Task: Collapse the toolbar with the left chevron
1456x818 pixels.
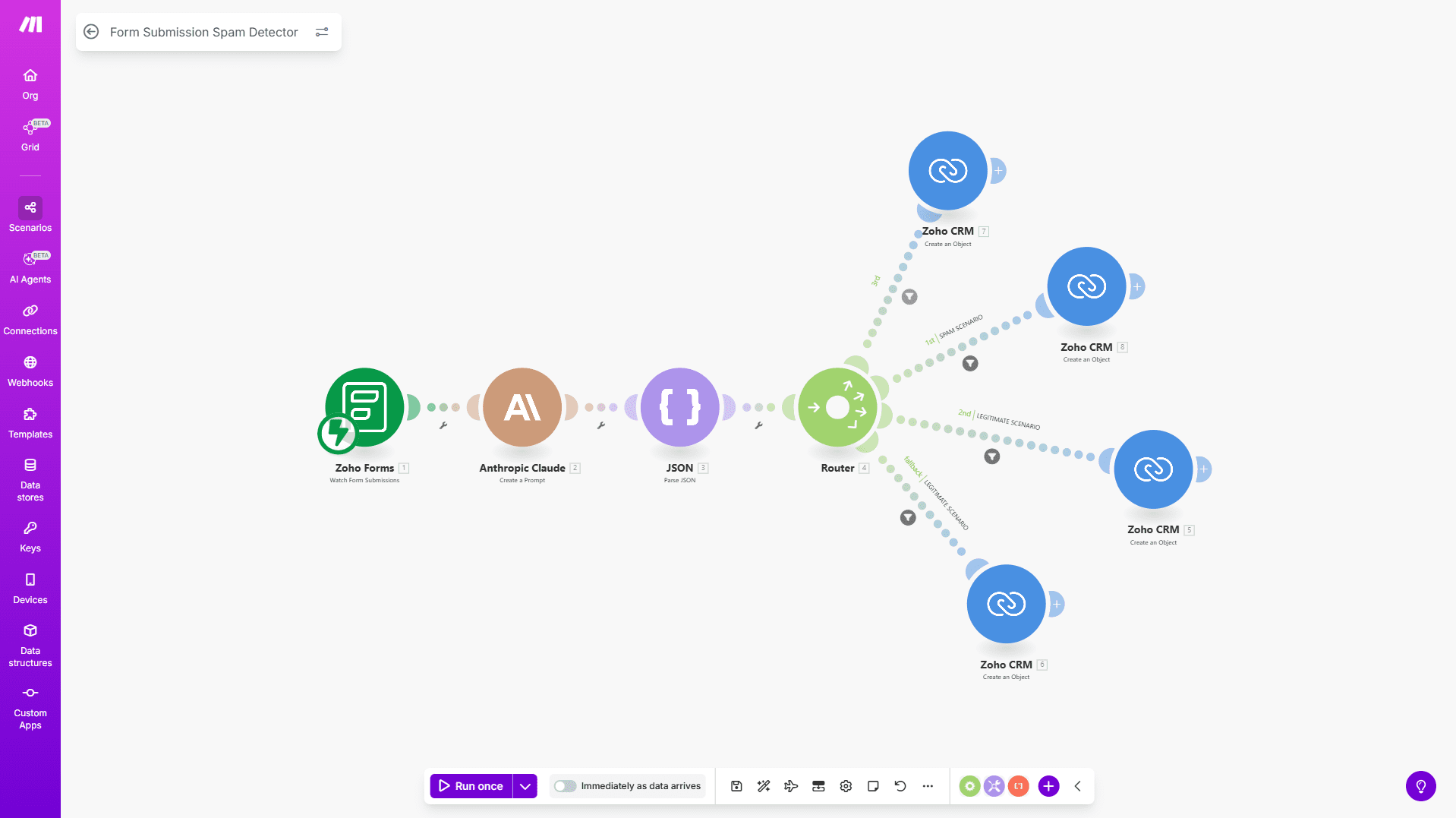Action: click(1078, 786)
